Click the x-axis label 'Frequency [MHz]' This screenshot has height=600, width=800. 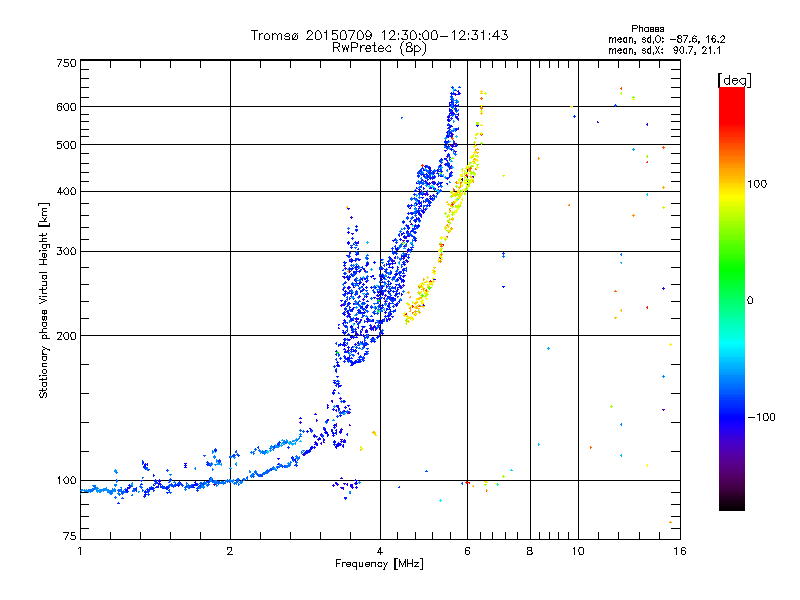pyautogui.click(x=379, y=564)
